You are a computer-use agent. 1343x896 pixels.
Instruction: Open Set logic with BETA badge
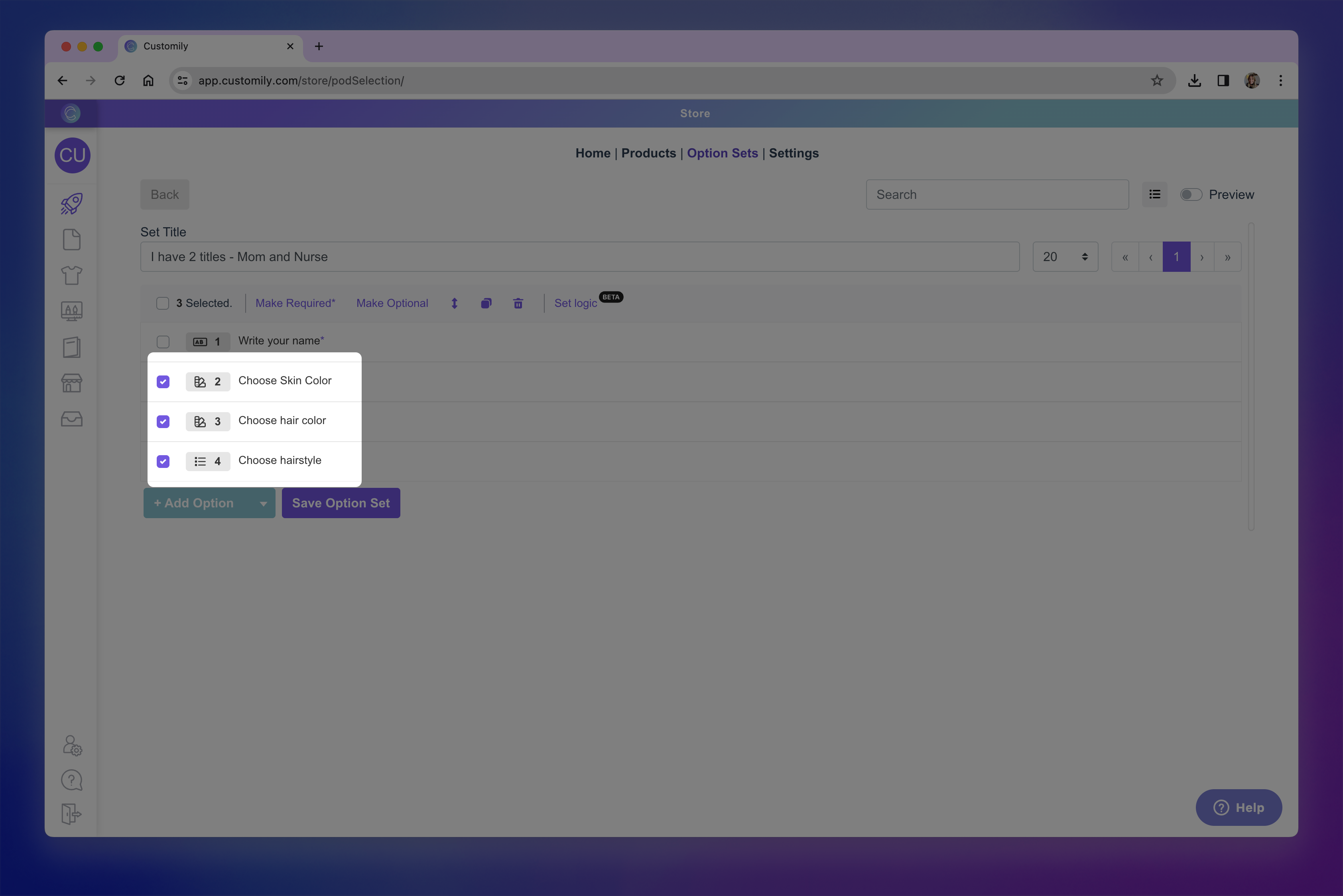coord(576,303)
